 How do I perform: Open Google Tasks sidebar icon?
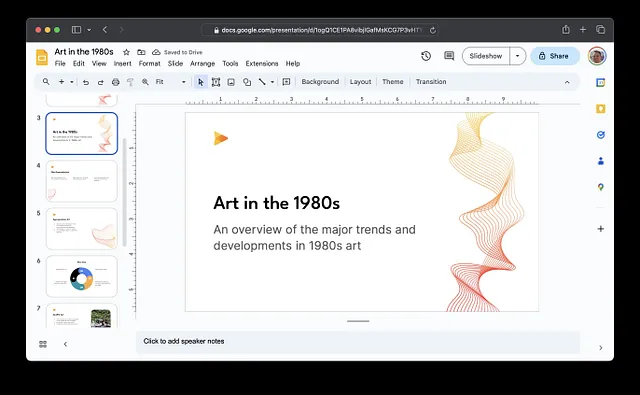600,135
